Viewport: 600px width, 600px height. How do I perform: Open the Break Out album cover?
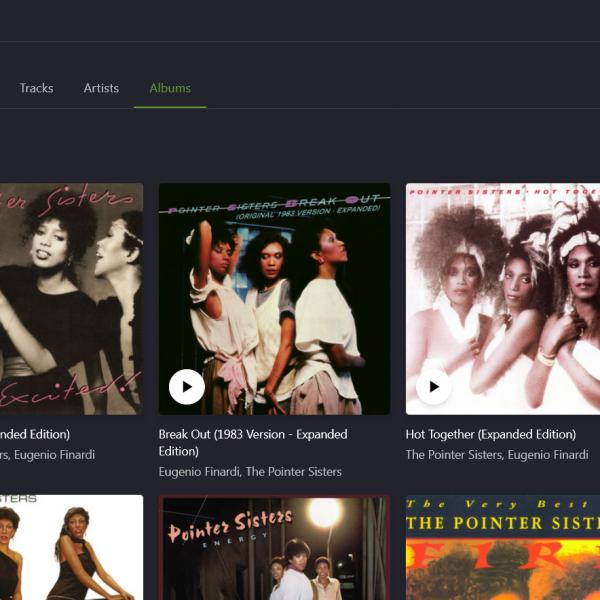tap(274, 299)
